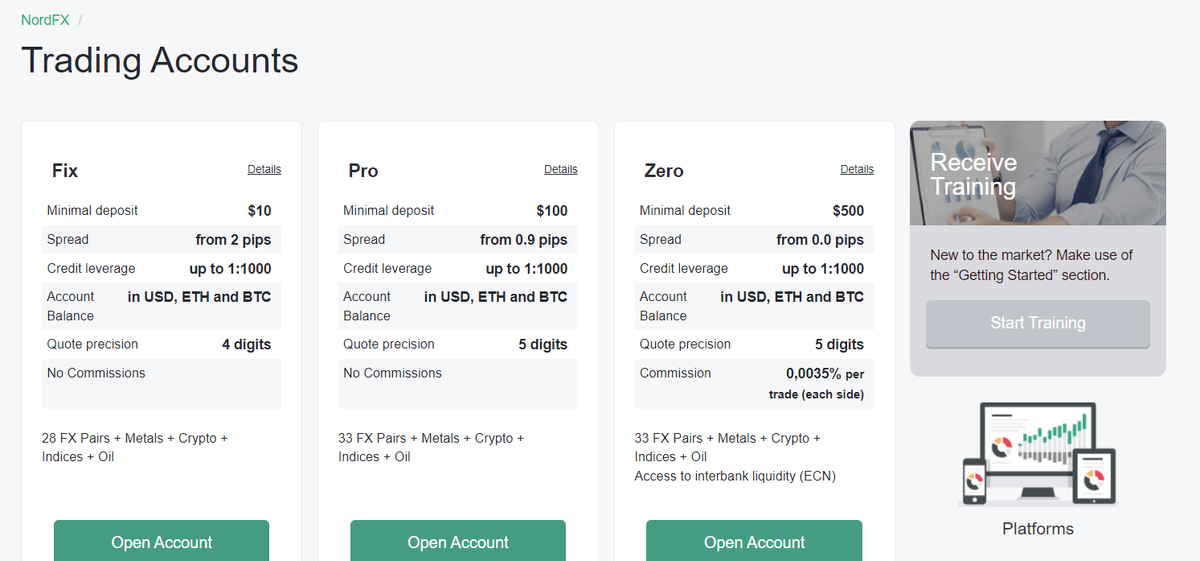This screenshot has width=1200, height=561.
Task: Click the Platforms devices icon
Action: pyautogui.click(x=1038, y=454)
